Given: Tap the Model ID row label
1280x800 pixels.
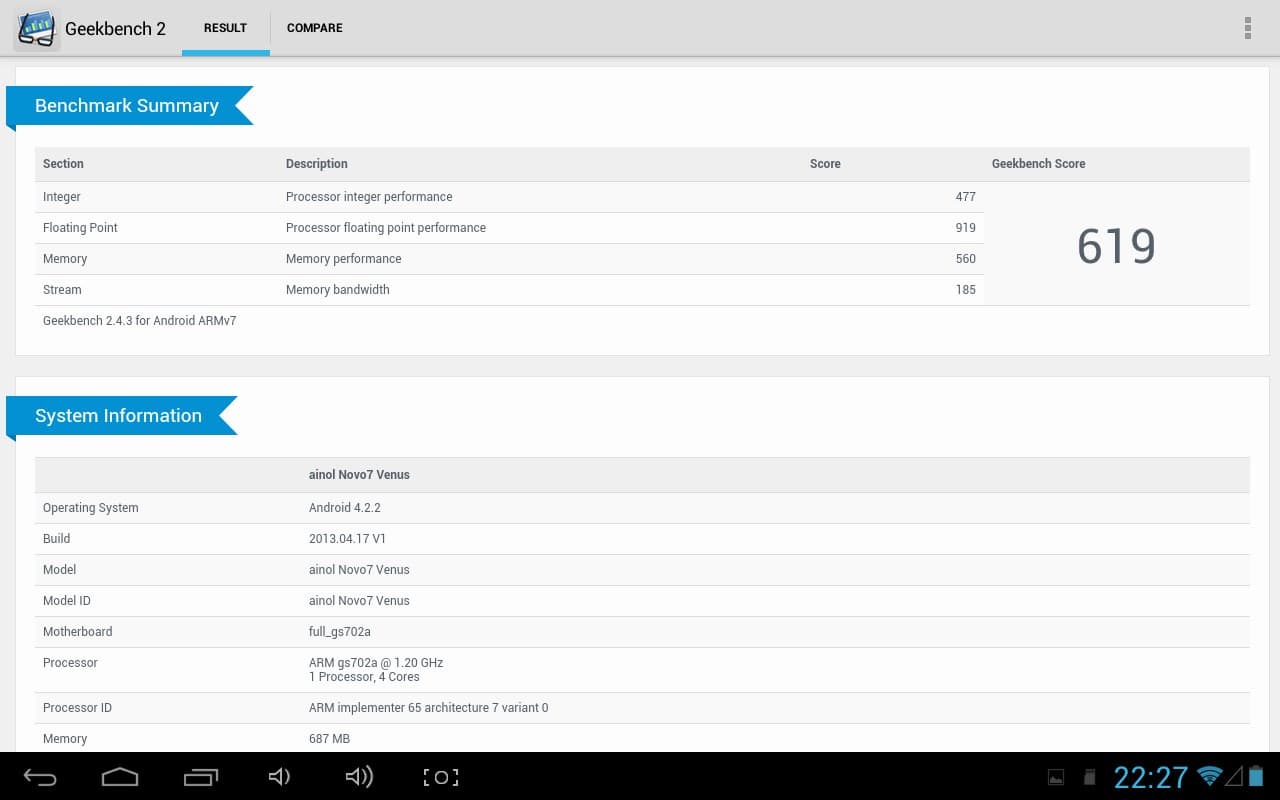Looking at the screenshot, I should (67, 601).
